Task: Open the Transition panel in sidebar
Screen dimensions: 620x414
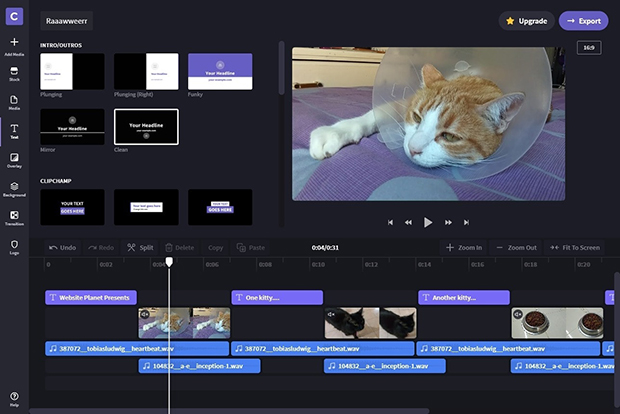Action: pyautogui.click(x=14, y=215)
